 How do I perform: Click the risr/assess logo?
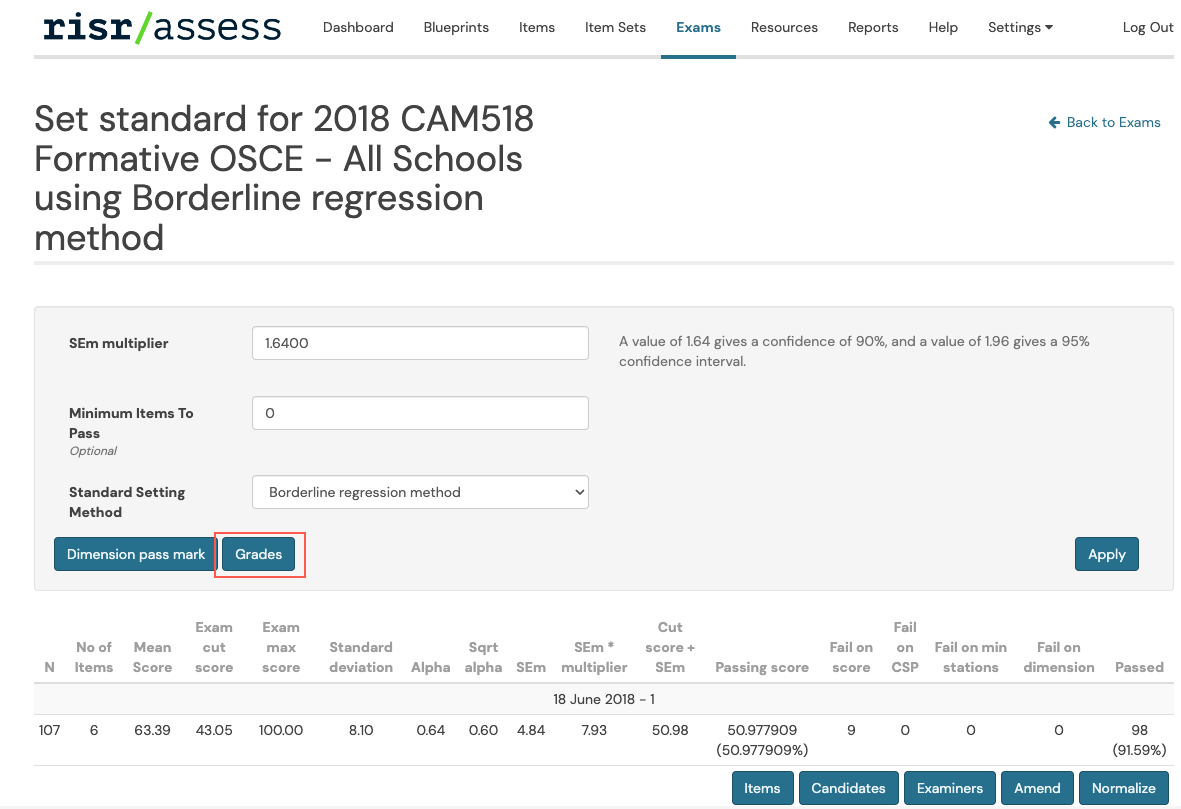160,27
